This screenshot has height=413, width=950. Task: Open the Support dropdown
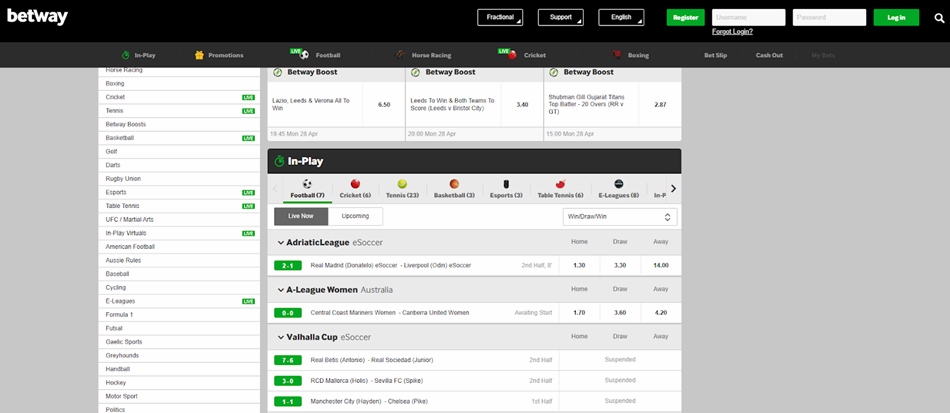point(560,18)
